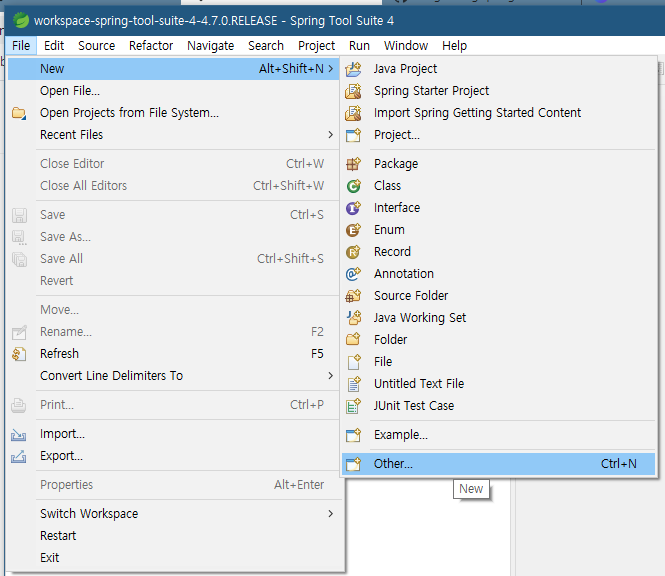Click the Save As... entry
The height and width of the screenshot is (576, 665).
(x=173, y=237)
